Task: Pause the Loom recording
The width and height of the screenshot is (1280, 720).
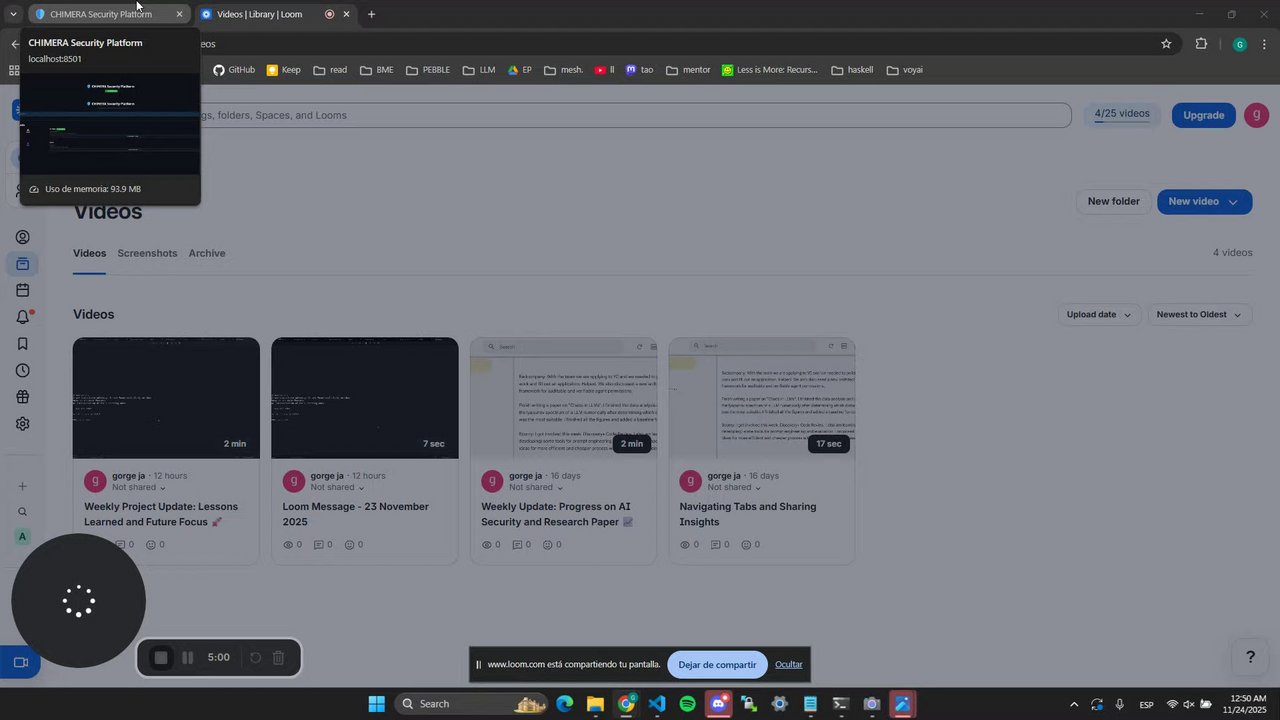Action: coord(187,657)
